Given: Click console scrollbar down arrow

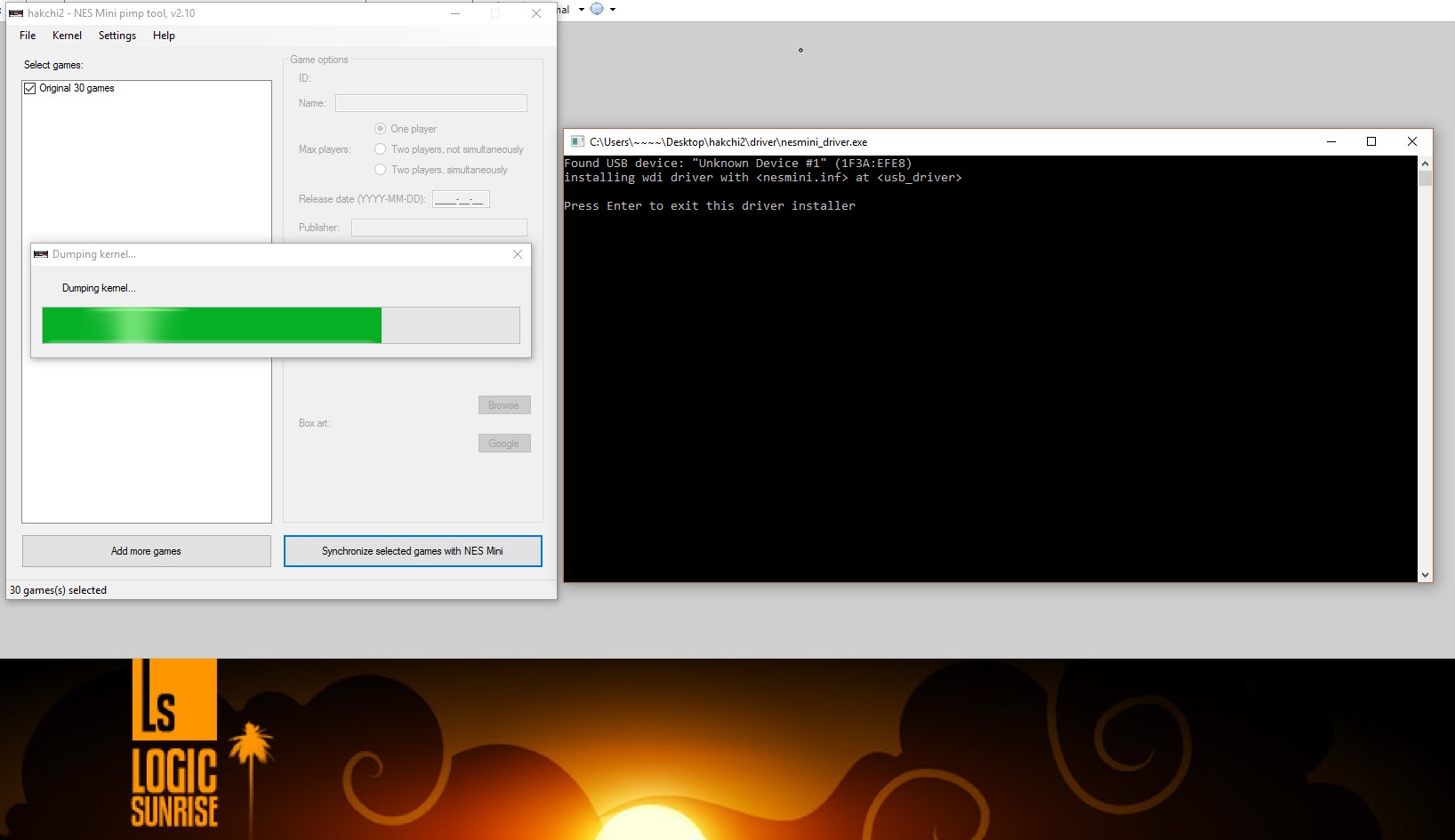Looking at the screenshot, I should (x=1425, y=575).
